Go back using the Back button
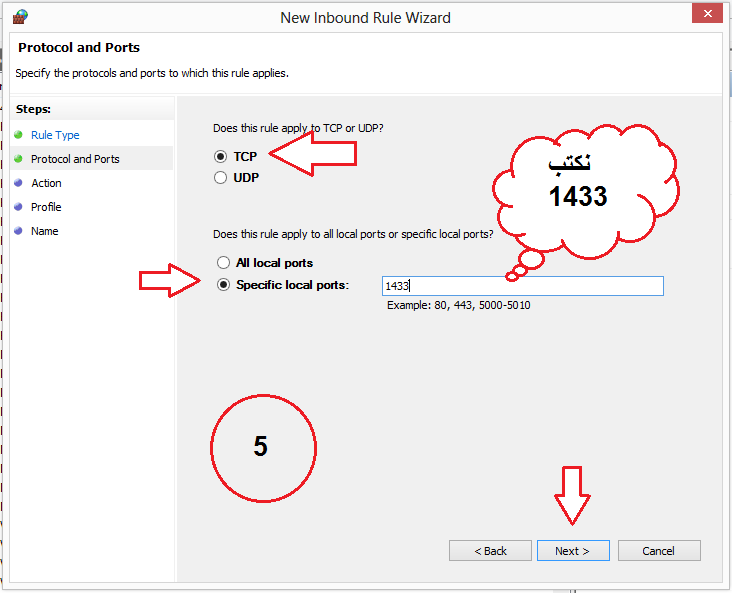The width and height of the screenshot is (732, 593). tap(490, 551)
